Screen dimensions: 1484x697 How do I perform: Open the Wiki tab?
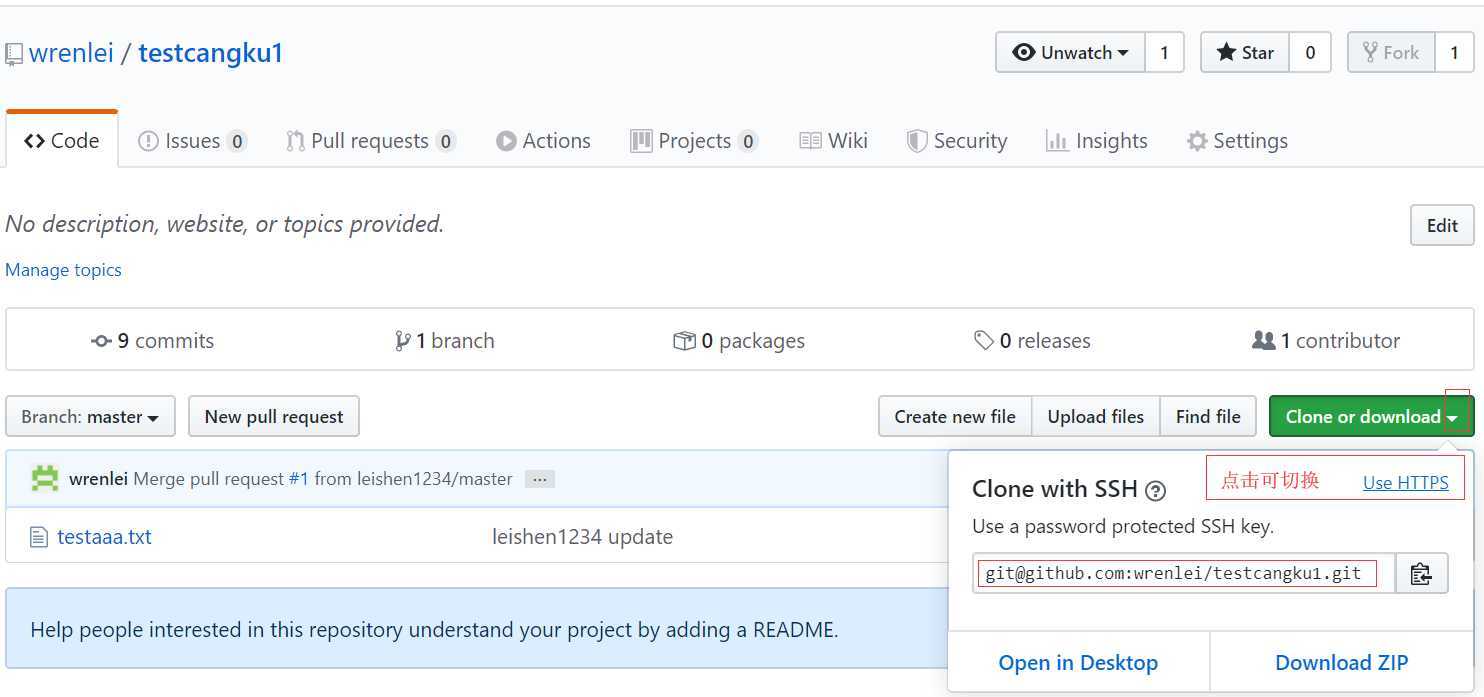coord(834,141)
